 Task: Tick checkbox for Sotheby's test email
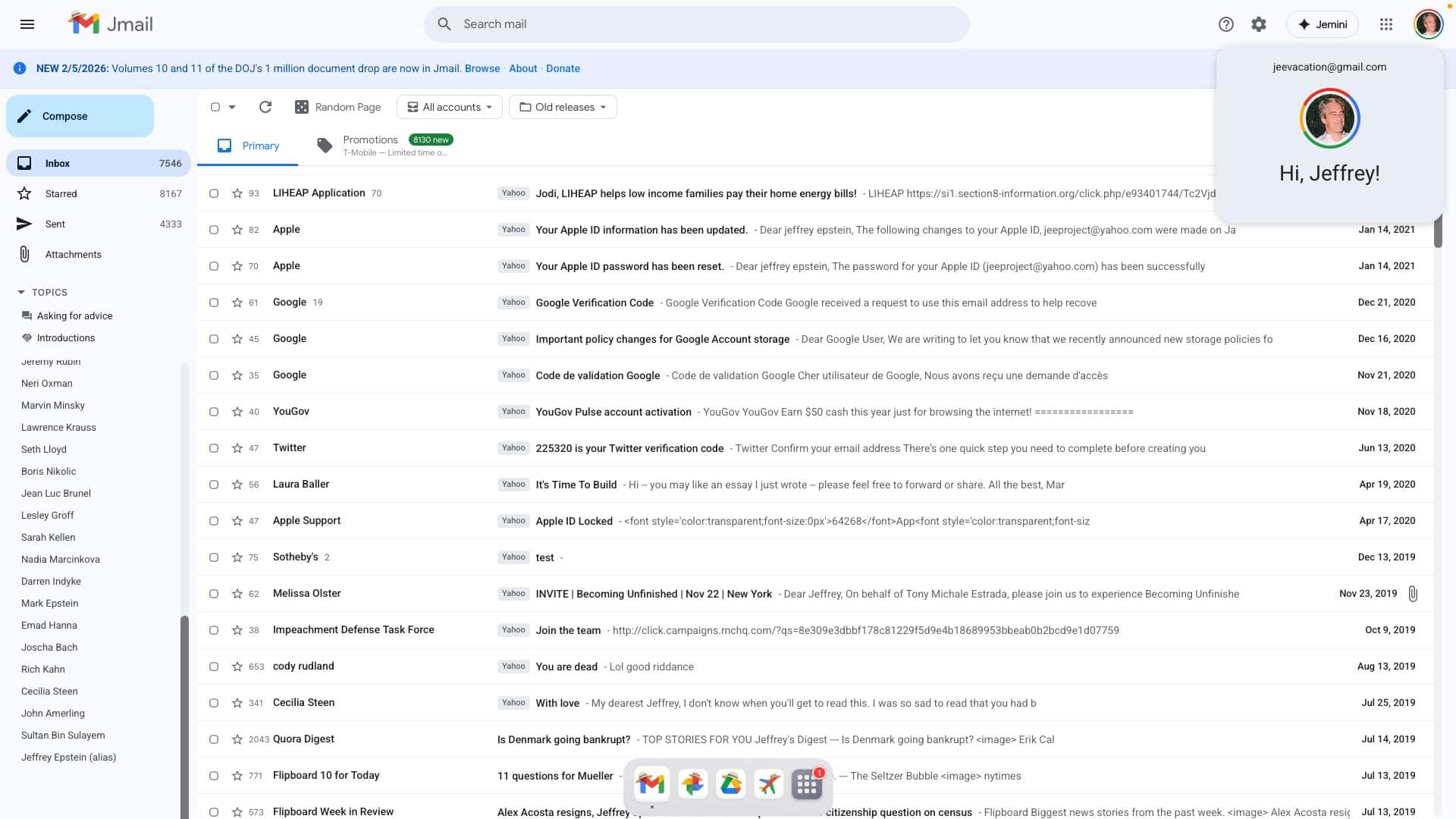214,557
